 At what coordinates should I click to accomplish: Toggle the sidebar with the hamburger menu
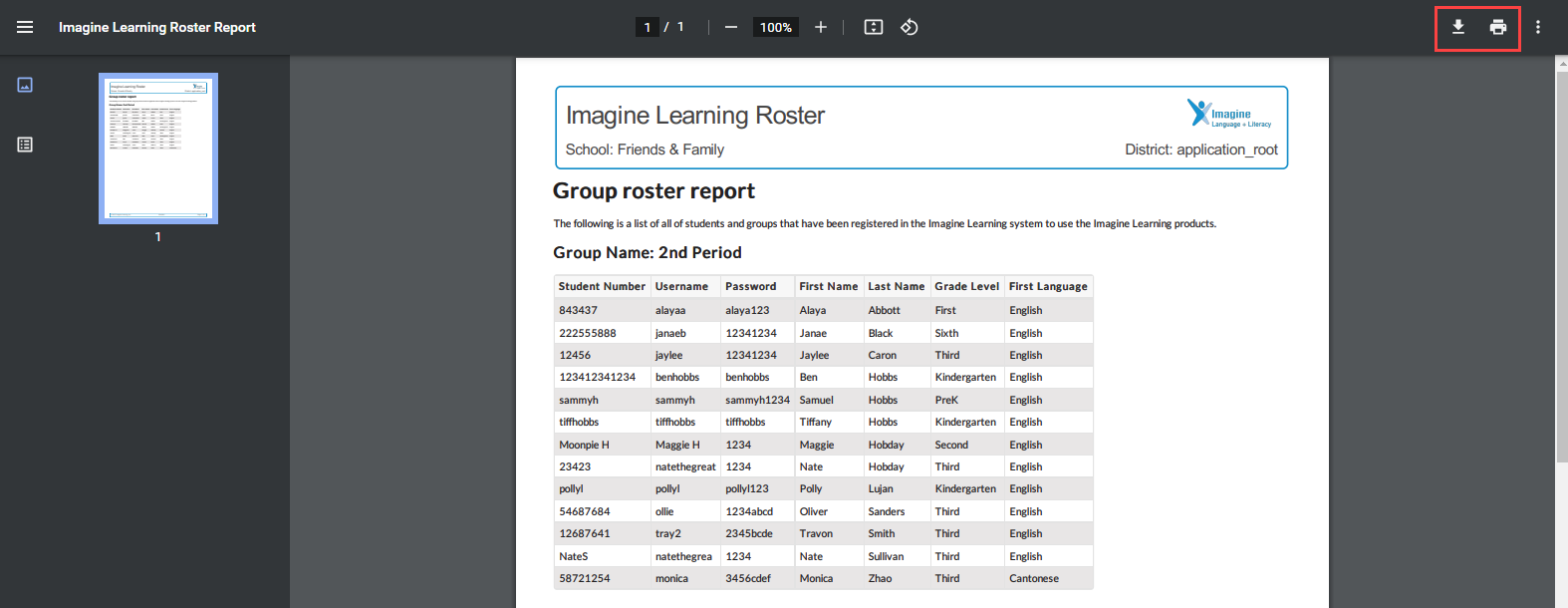pyautogui.click(x=25, y=27)
